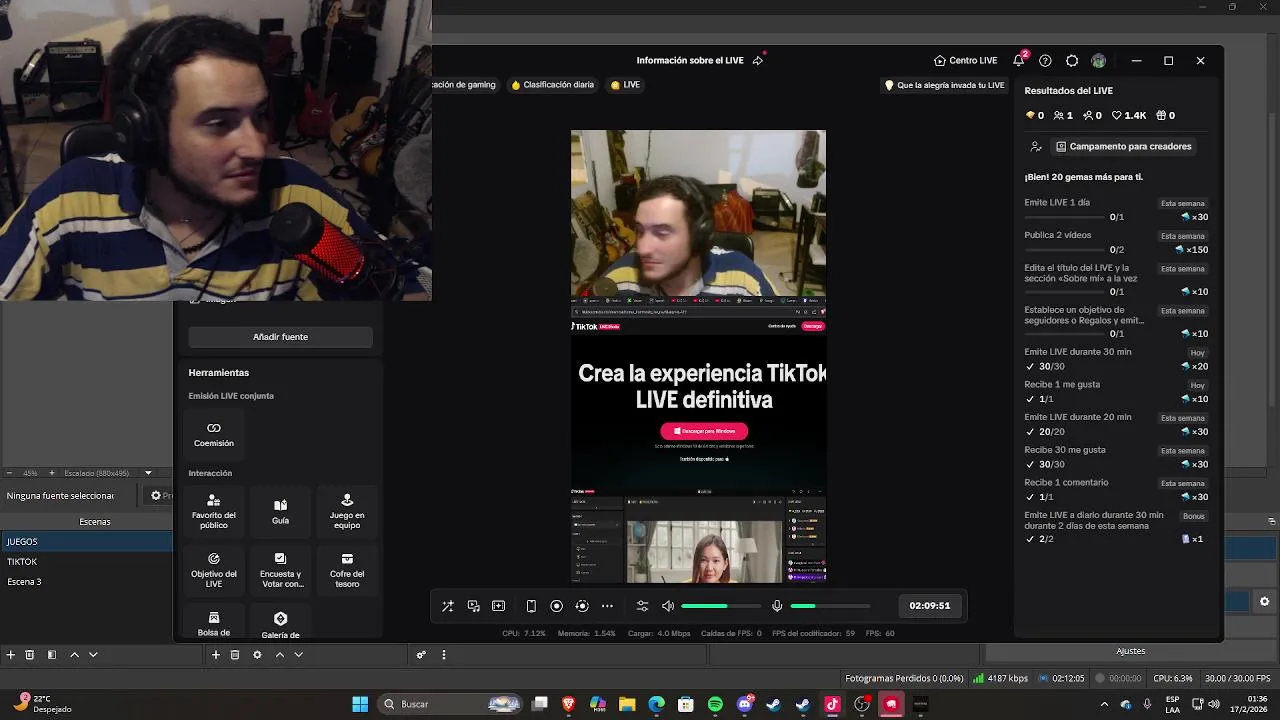Screen dimensions: 1280x720
Task: Mute the microphone icon in toolbar
Action: click(777, 606)
